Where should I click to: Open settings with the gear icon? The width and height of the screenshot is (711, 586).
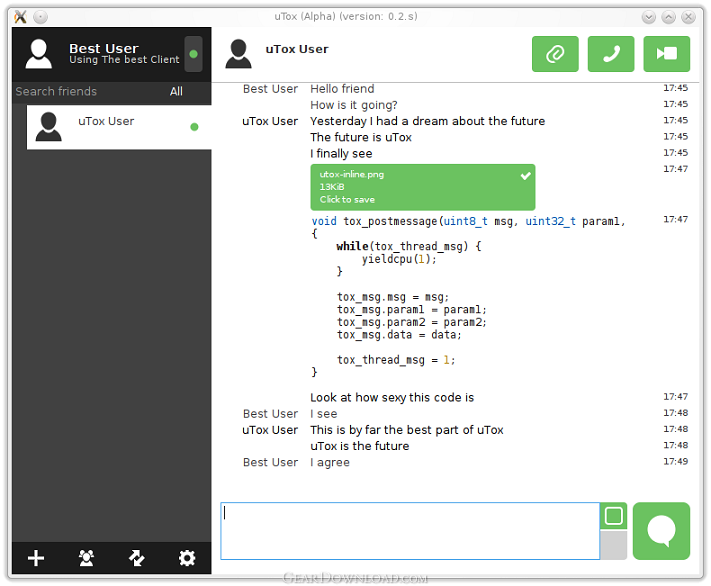click(x=187, y=558)
